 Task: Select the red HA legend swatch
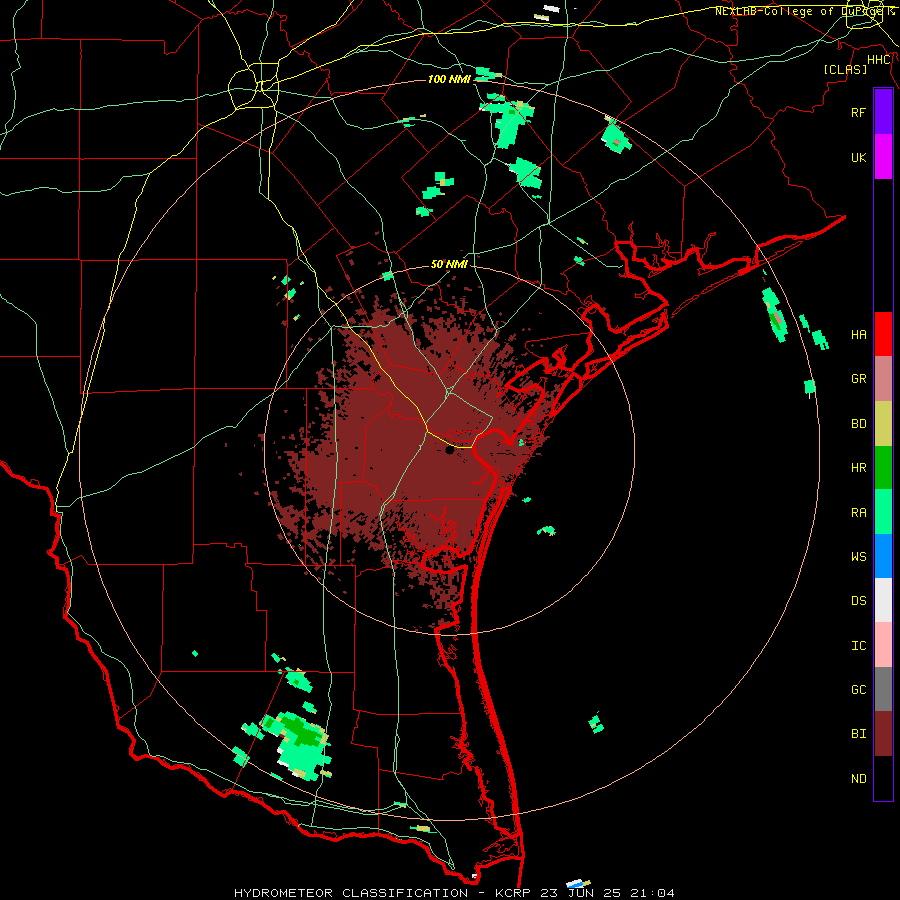(x=883, y=334)
